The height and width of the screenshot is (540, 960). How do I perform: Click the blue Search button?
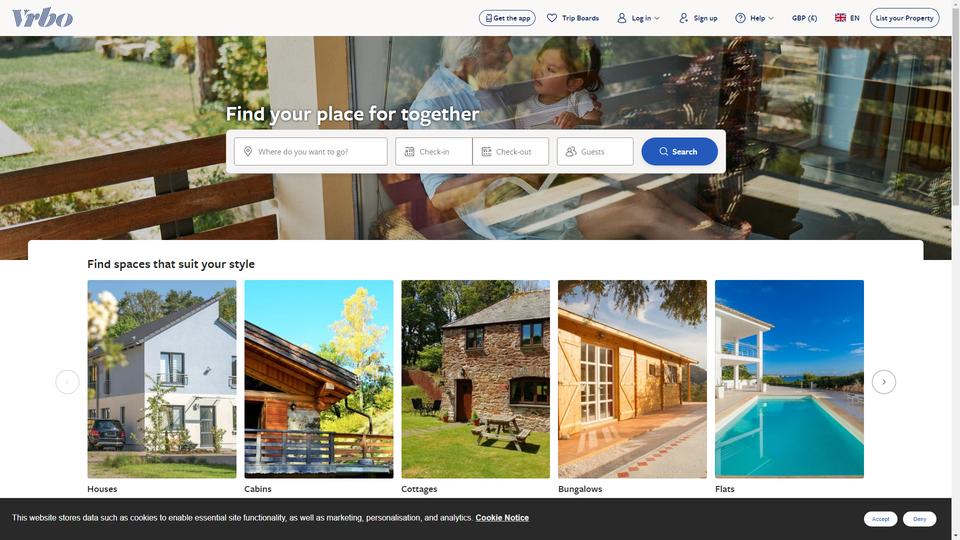tap(679, 151)
